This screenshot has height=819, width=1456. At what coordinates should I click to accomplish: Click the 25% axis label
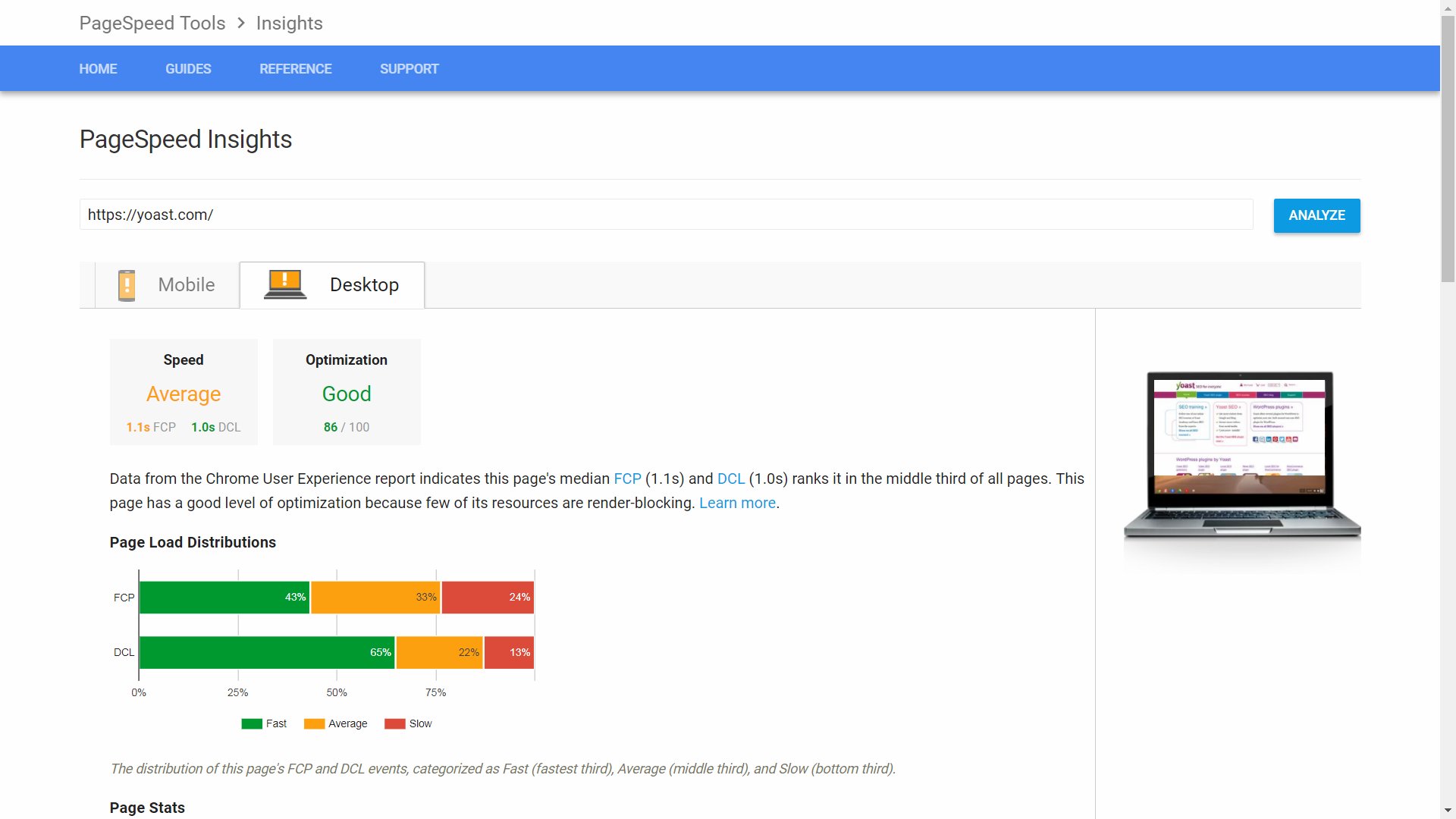[x=238, y=692]
